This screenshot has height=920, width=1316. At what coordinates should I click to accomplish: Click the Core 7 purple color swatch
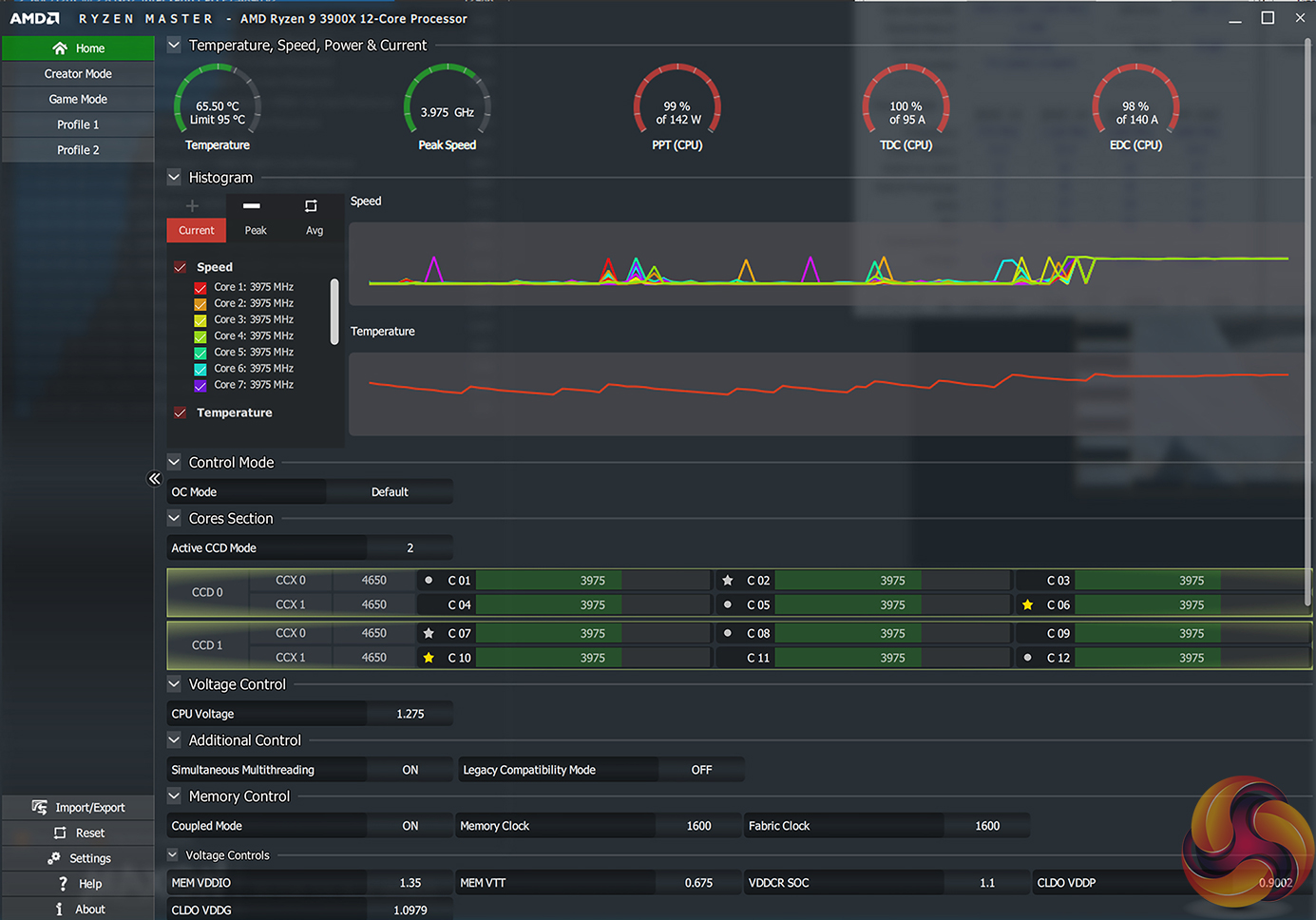tap(200, 386)
